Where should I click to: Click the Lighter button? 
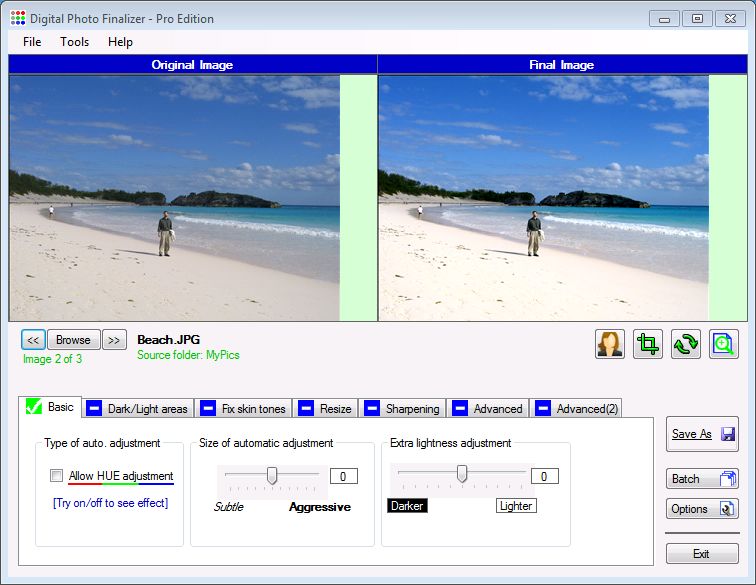point(516,505)
